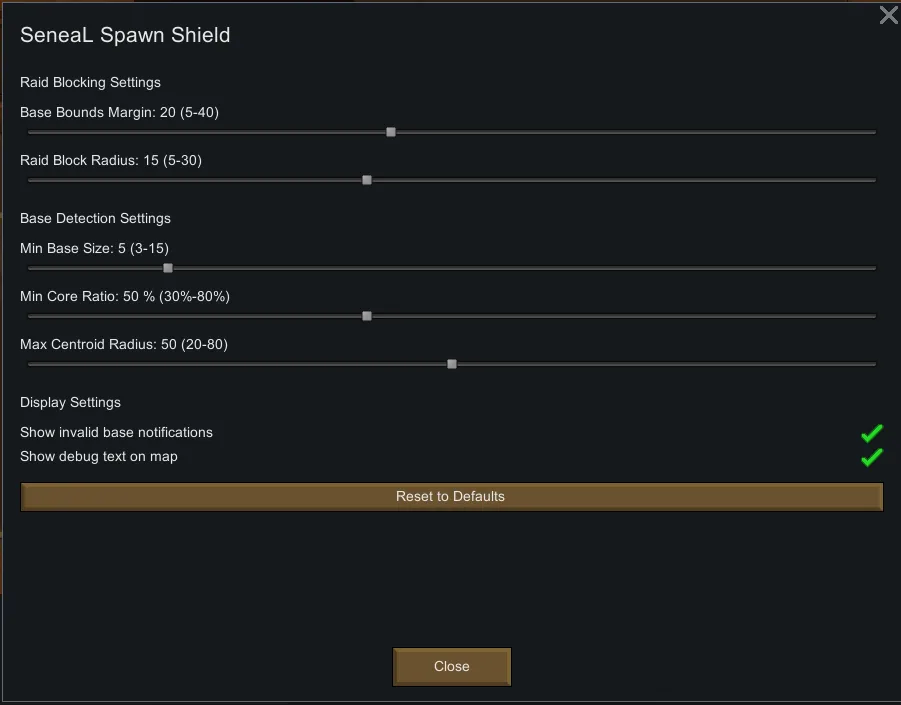901x705 pixels.
Task: Click the 'Show invalid base notifications' label
Action: pyautogui.click(x=116, y=432)
